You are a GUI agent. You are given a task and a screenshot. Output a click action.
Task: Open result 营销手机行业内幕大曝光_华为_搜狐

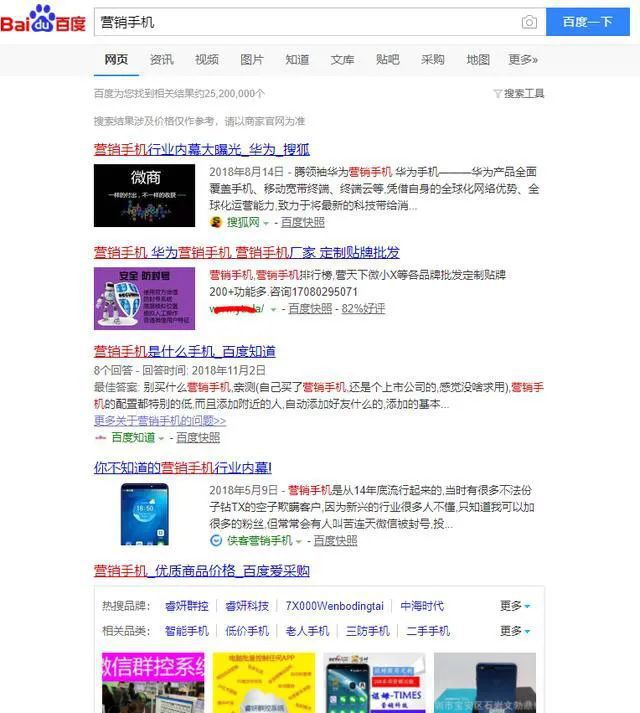coord(202,149)
